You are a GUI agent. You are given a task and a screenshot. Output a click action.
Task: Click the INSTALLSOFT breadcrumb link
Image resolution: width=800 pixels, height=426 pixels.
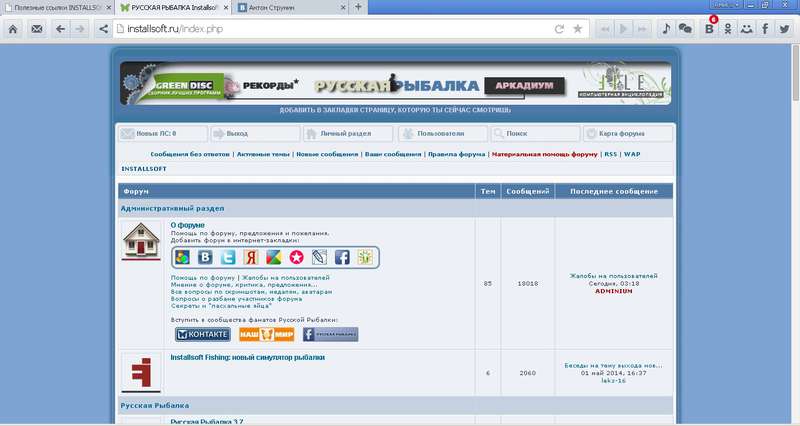(x=144, y=169)
